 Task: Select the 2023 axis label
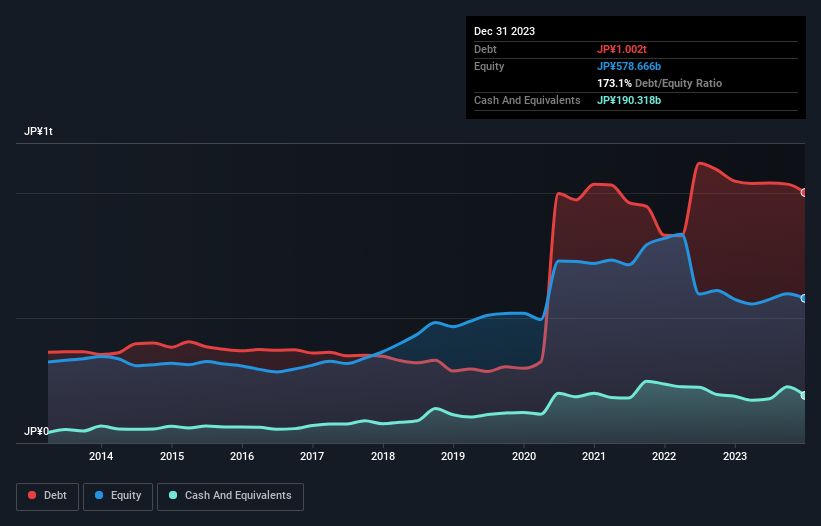(735, 456)
